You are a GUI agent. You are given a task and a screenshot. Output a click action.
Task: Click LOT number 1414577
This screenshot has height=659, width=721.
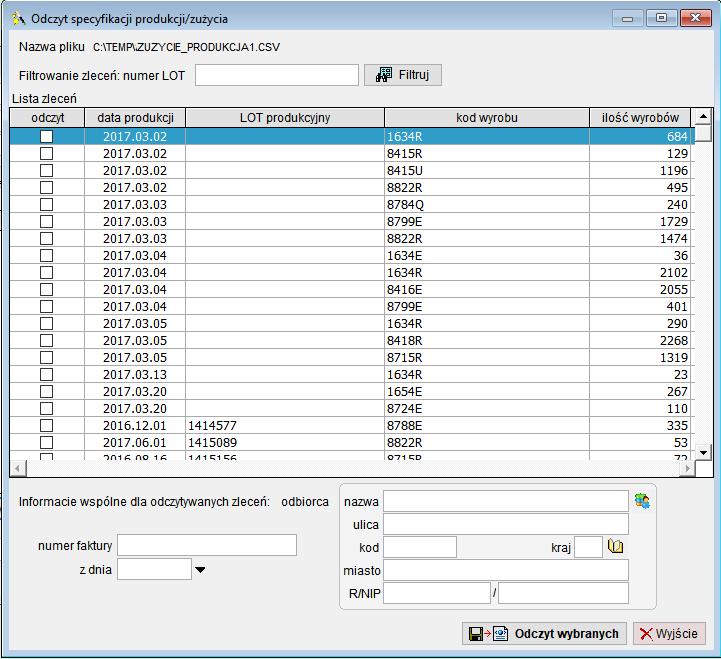coord(212,426)
